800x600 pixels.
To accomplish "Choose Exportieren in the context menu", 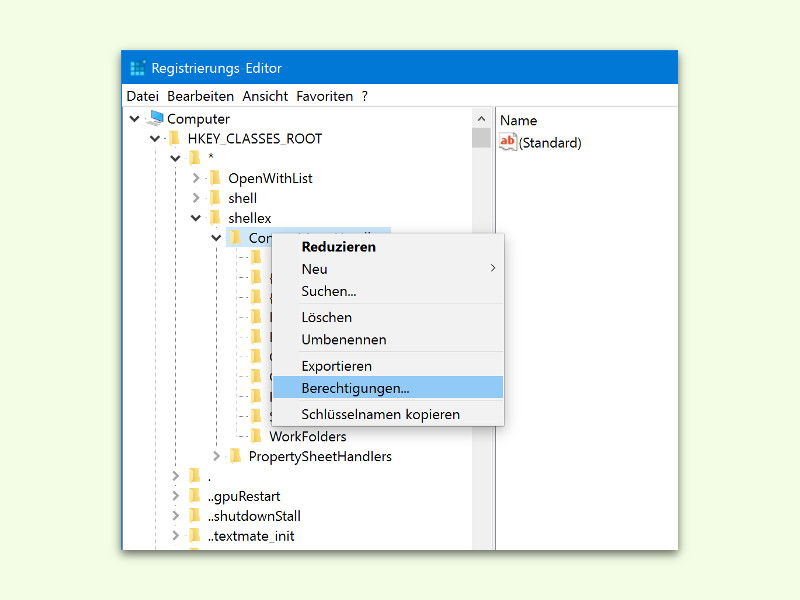I will [x=388, y=366].
